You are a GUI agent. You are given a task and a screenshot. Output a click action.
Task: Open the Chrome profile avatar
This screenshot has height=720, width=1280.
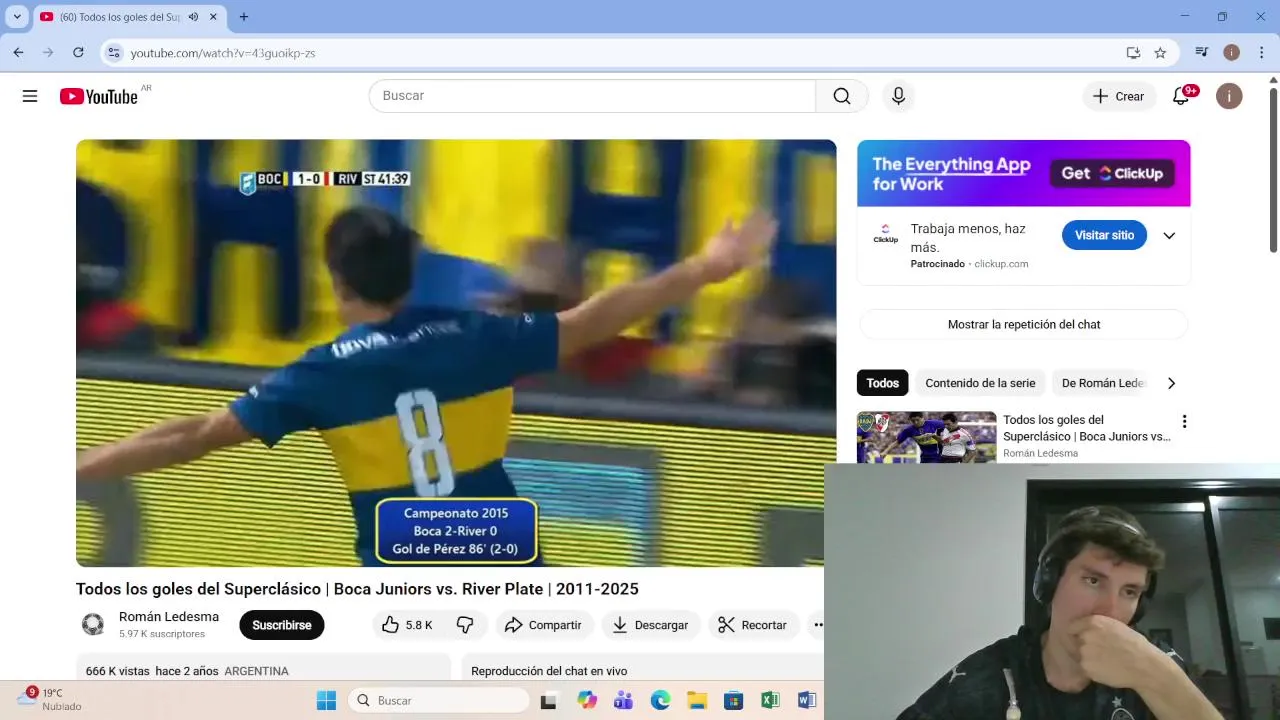coord(1232,52)
